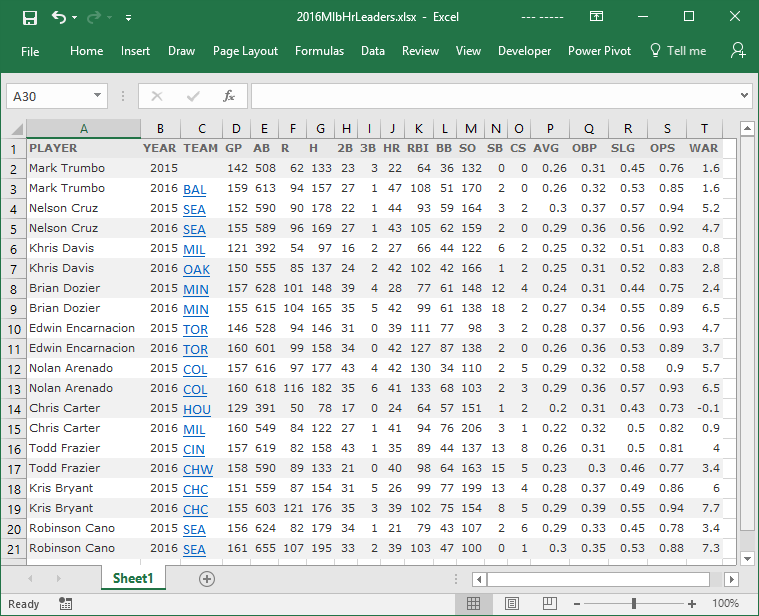Open Ribbon Display Options icon
The image size is (759, 616).
(596, 17)
